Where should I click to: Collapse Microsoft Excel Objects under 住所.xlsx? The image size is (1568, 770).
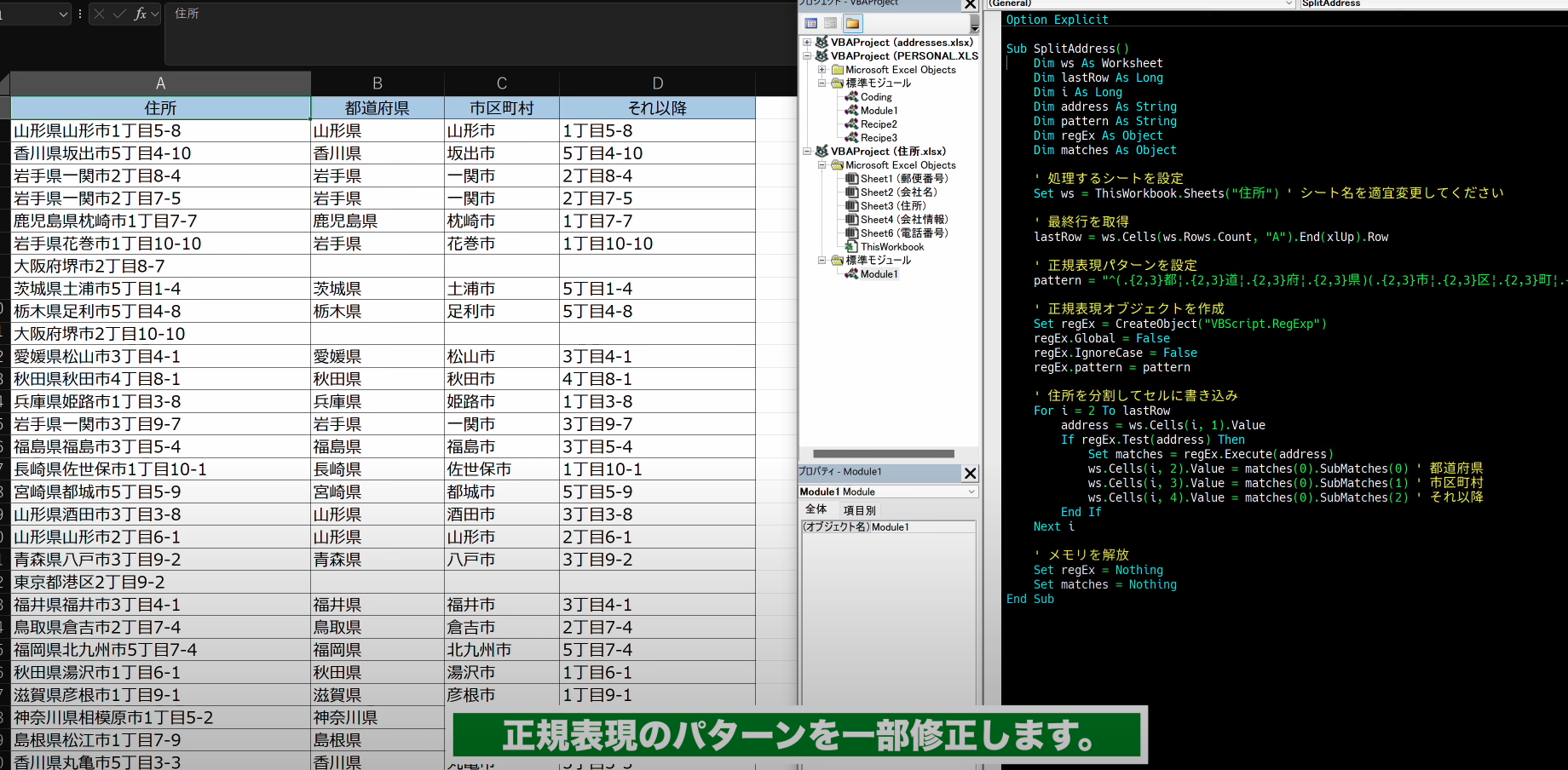[821, 165]
